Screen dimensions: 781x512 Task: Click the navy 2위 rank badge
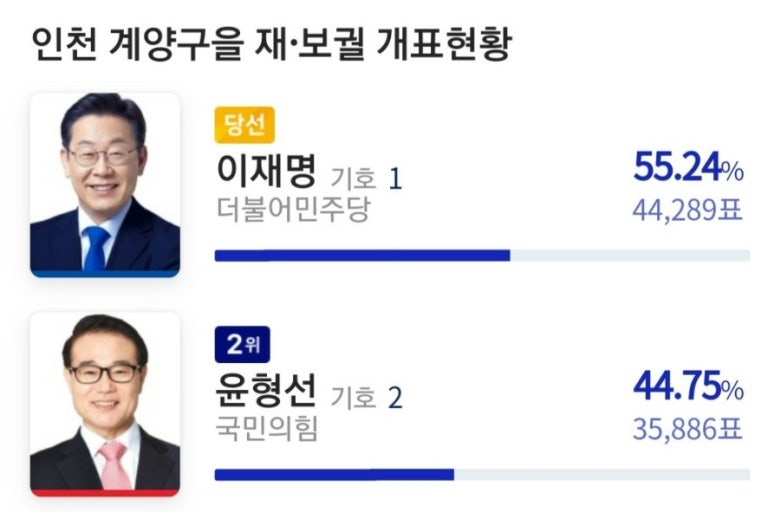(243, 346)
